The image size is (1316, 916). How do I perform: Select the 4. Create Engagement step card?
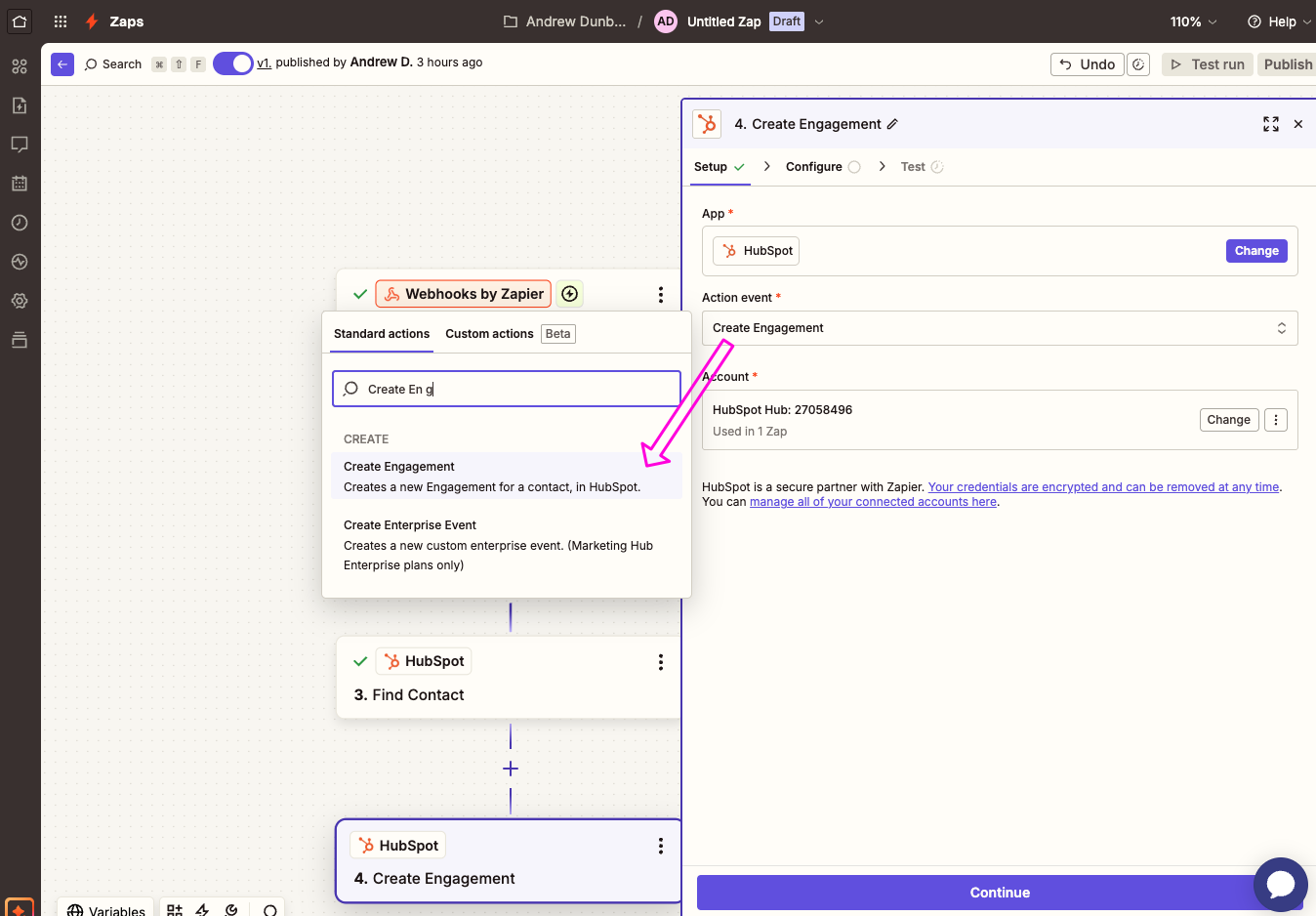pyautogui.click(x=508, y=861)
